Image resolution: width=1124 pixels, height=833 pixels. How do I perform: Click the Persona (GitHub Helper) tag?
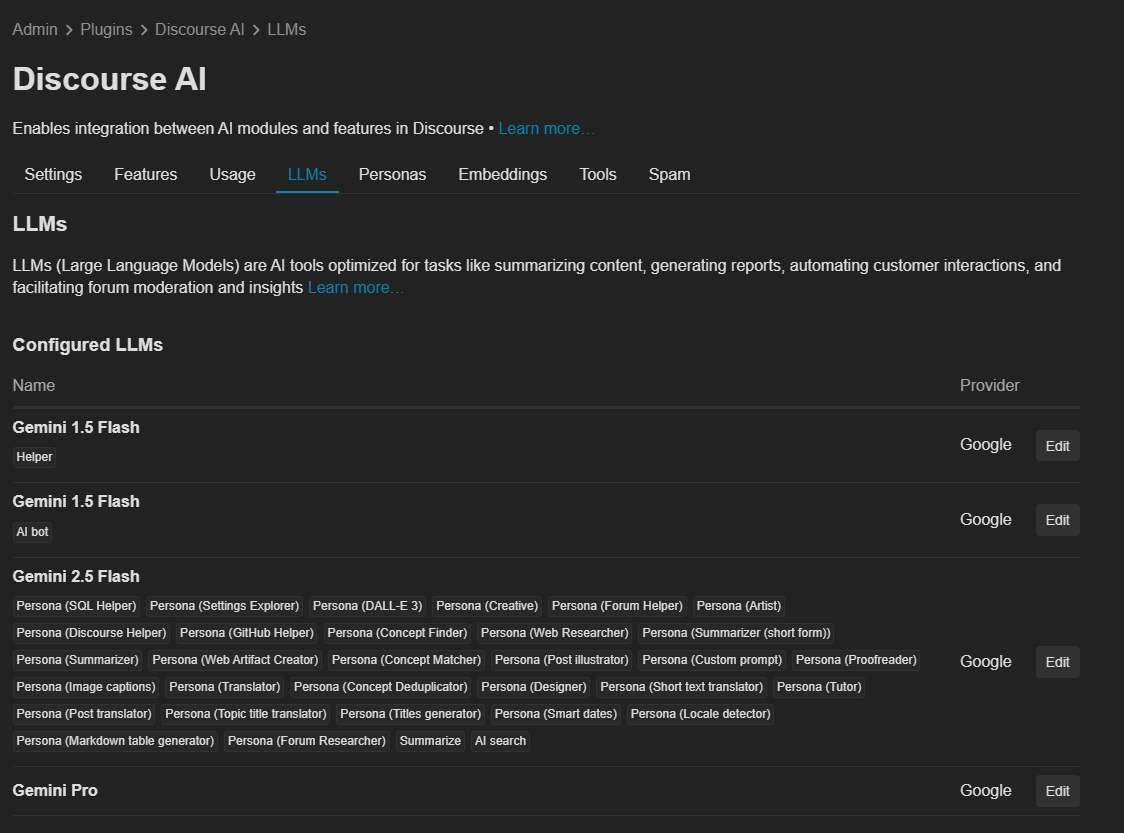tap(247, 633)
